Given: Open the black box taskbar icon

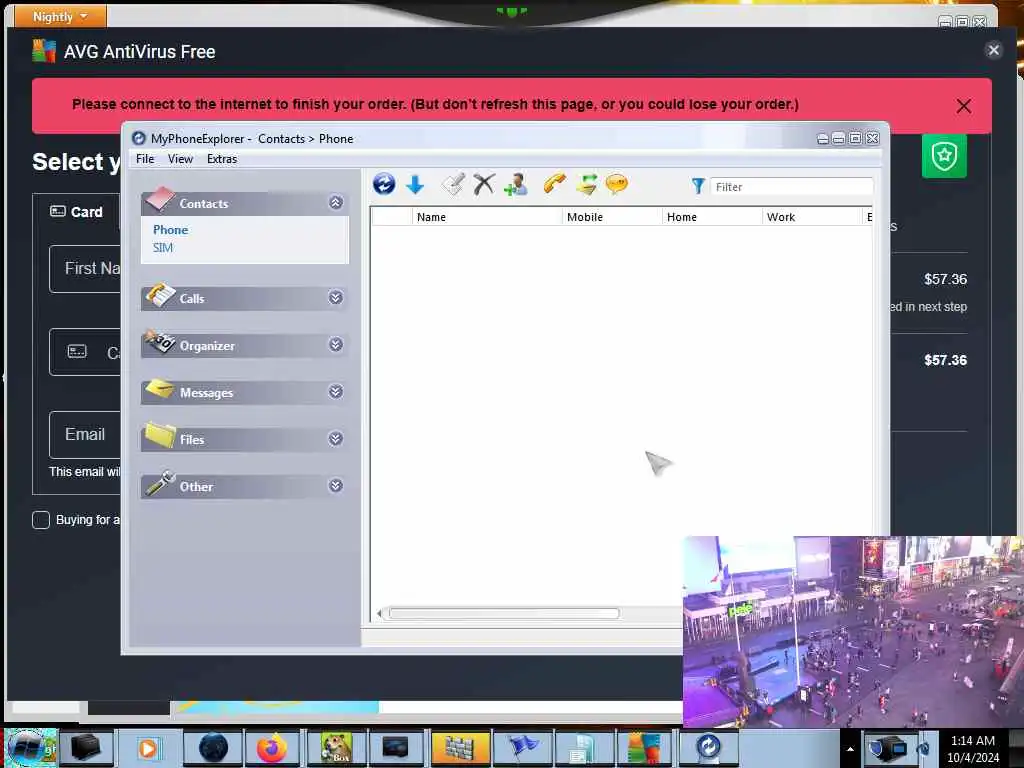Looking at the screenshot, I should 86,748.
